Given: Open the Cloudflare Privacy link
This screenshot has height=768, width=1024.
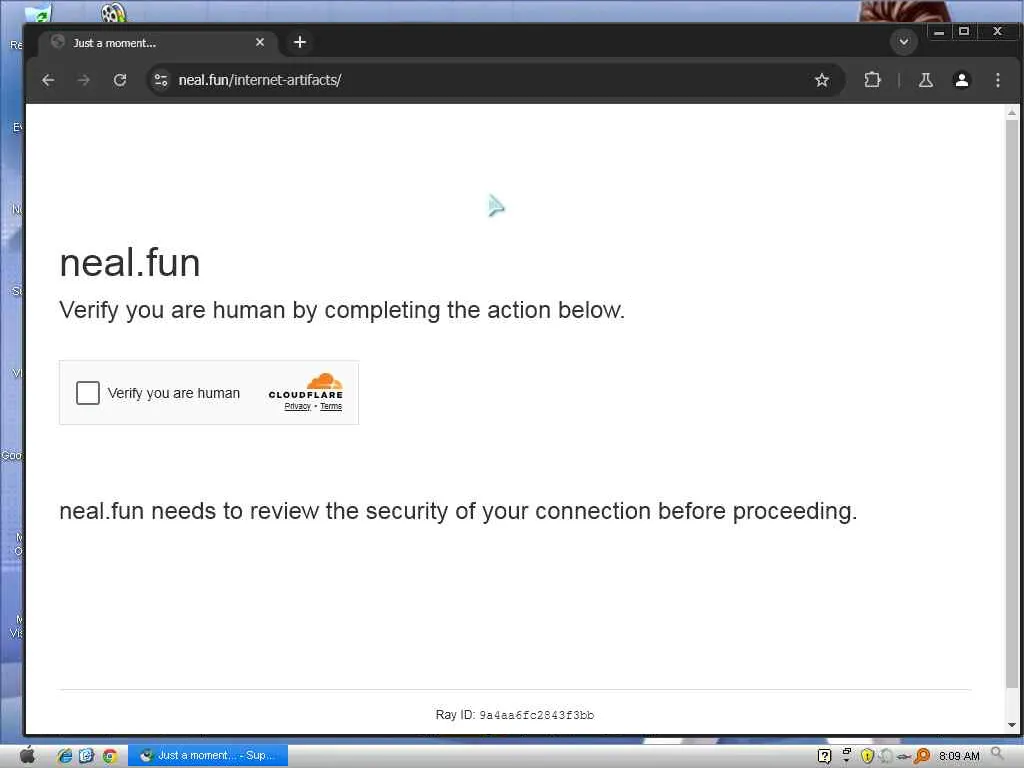Looking at the screenshot, I should (297, 406).
